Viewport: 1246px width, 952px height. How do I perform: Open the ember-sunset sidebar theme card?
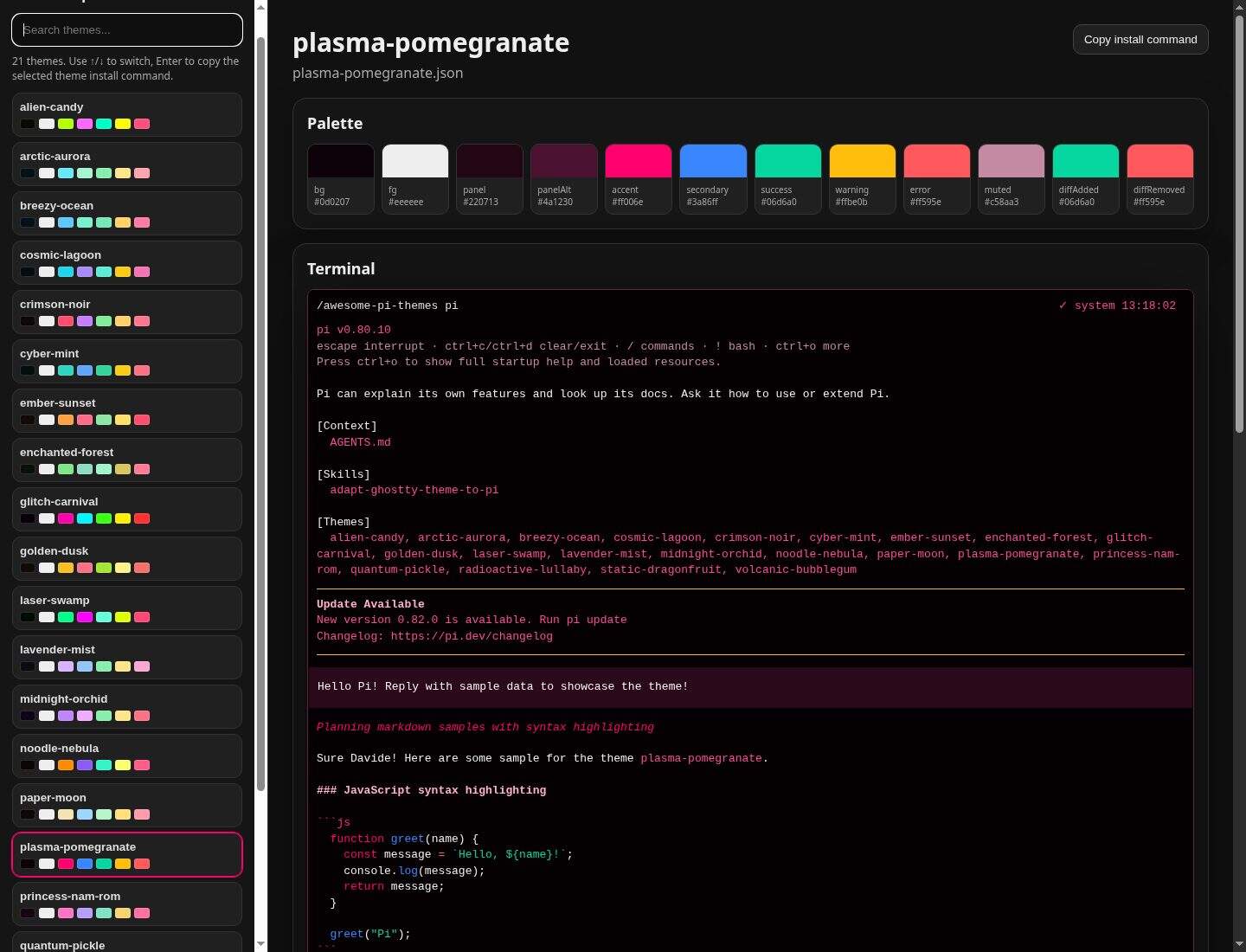127,410
